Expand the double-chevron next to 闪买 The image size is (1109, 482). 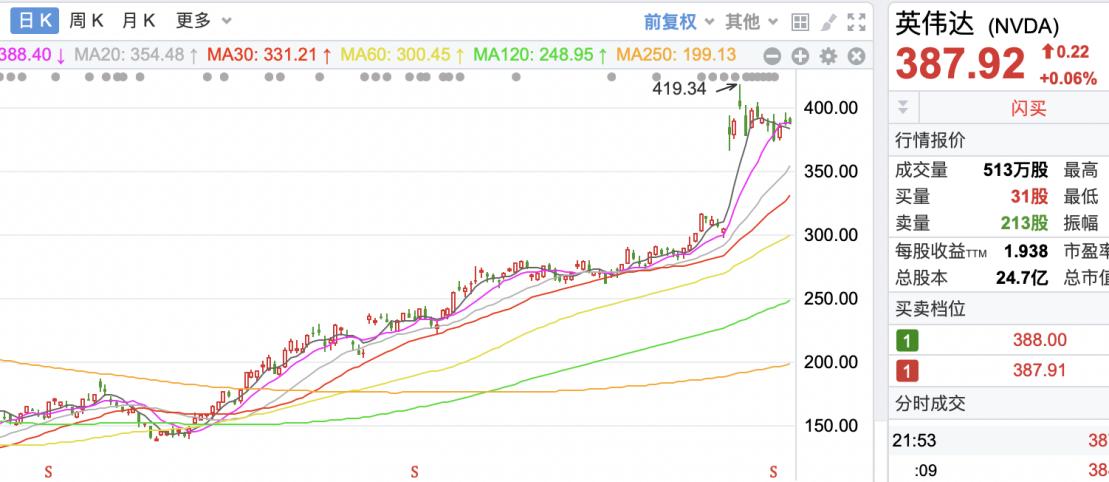point(903,108)
